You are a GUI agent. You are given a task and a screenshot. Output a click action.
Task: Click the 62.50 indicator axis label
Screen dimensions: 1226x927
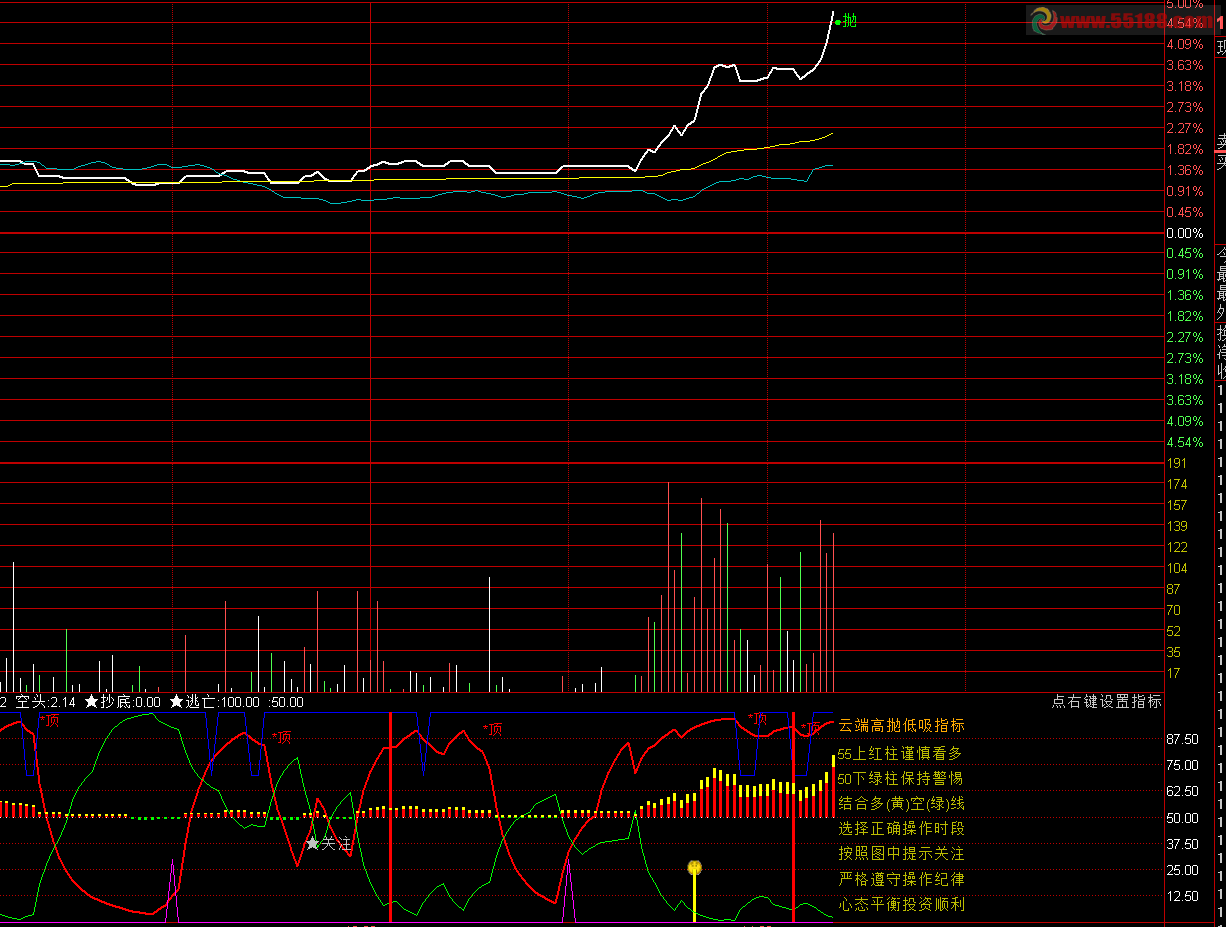pos(1183,791)
